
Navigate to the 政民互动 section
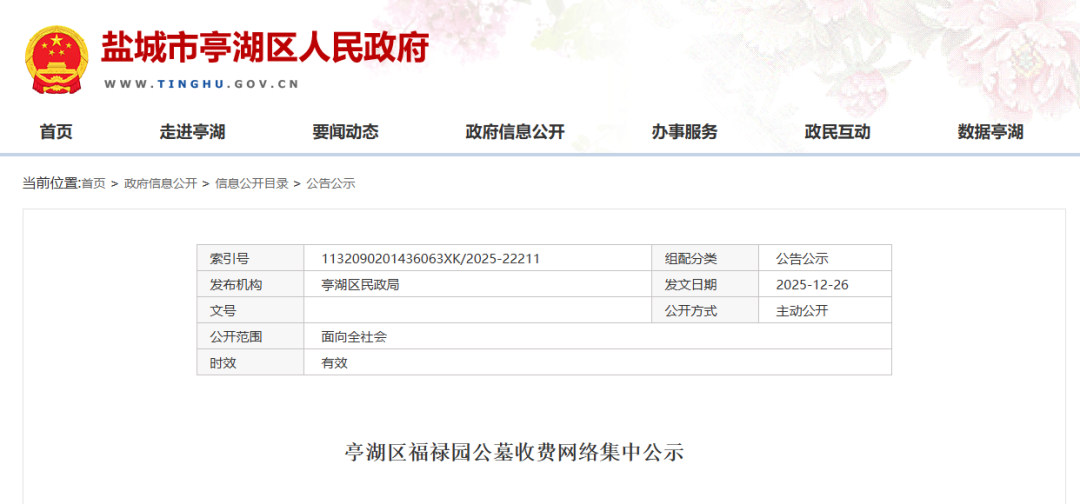pos(837,132)
